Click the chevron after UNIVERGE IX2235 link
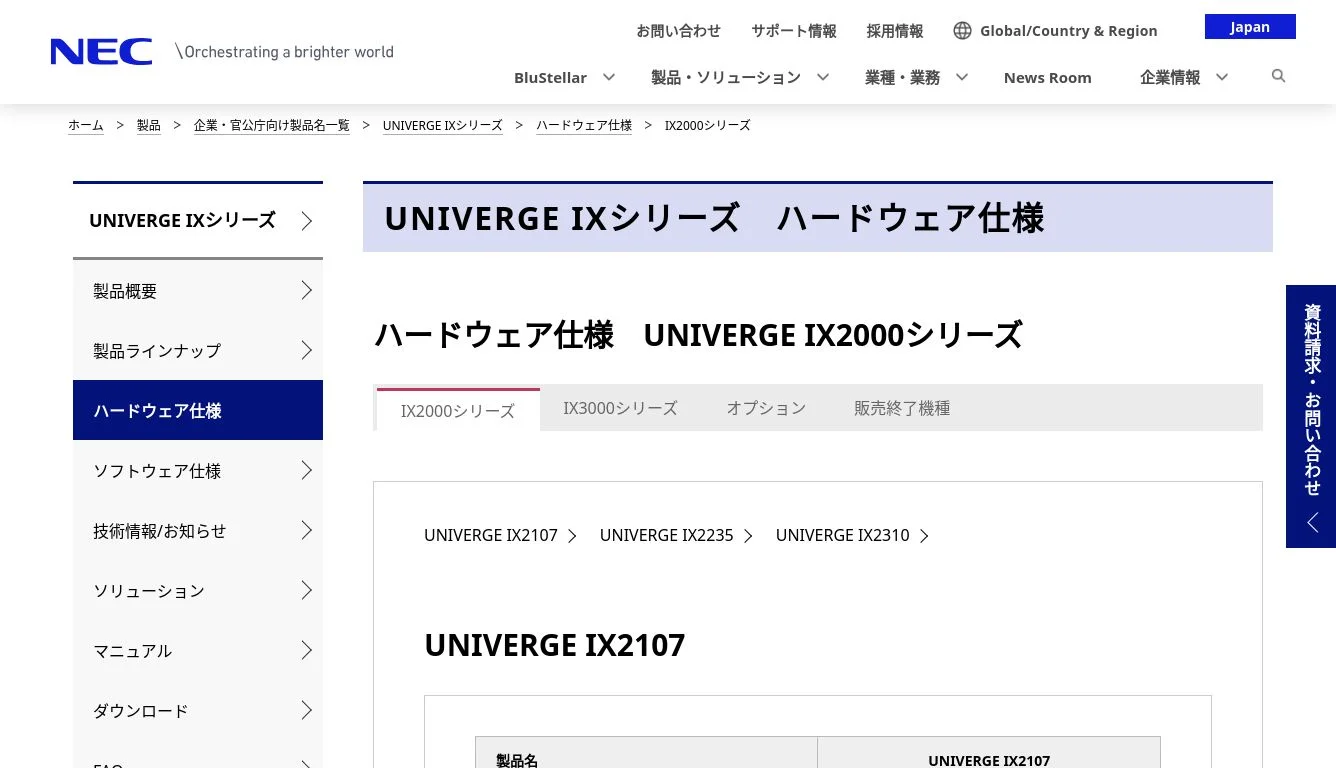This screenshot has height=768, width=1336. (x=748, y=536)
